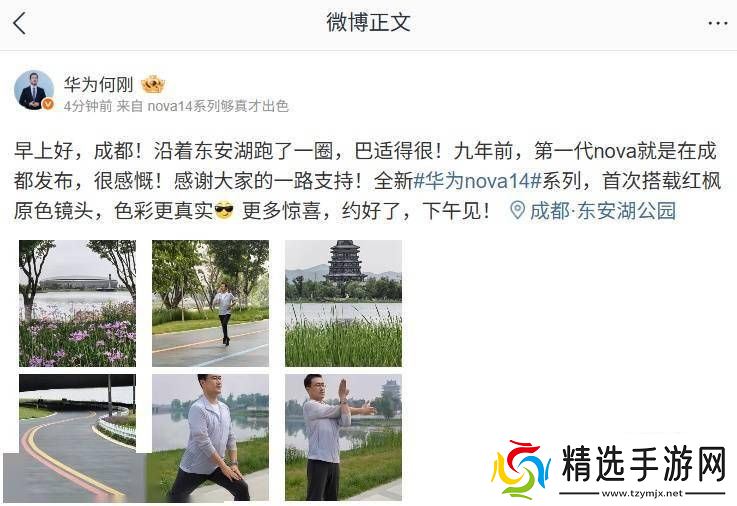Visit the www.tzymjx.net watermark link
Screen dimensions: 737x506
click(642, 493)
